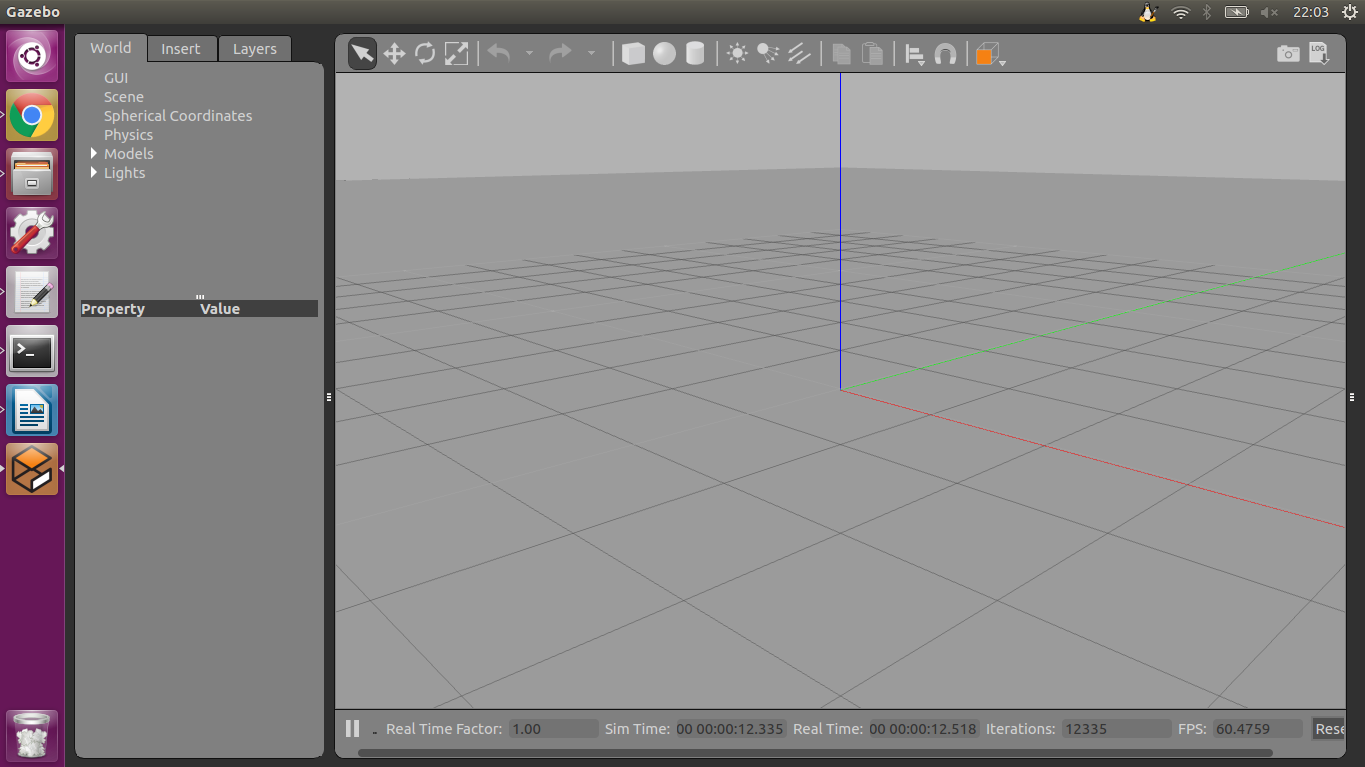This screenshot has width=1365, height=767.
Task: Expand the Models tree node
Action: [94, 153]
